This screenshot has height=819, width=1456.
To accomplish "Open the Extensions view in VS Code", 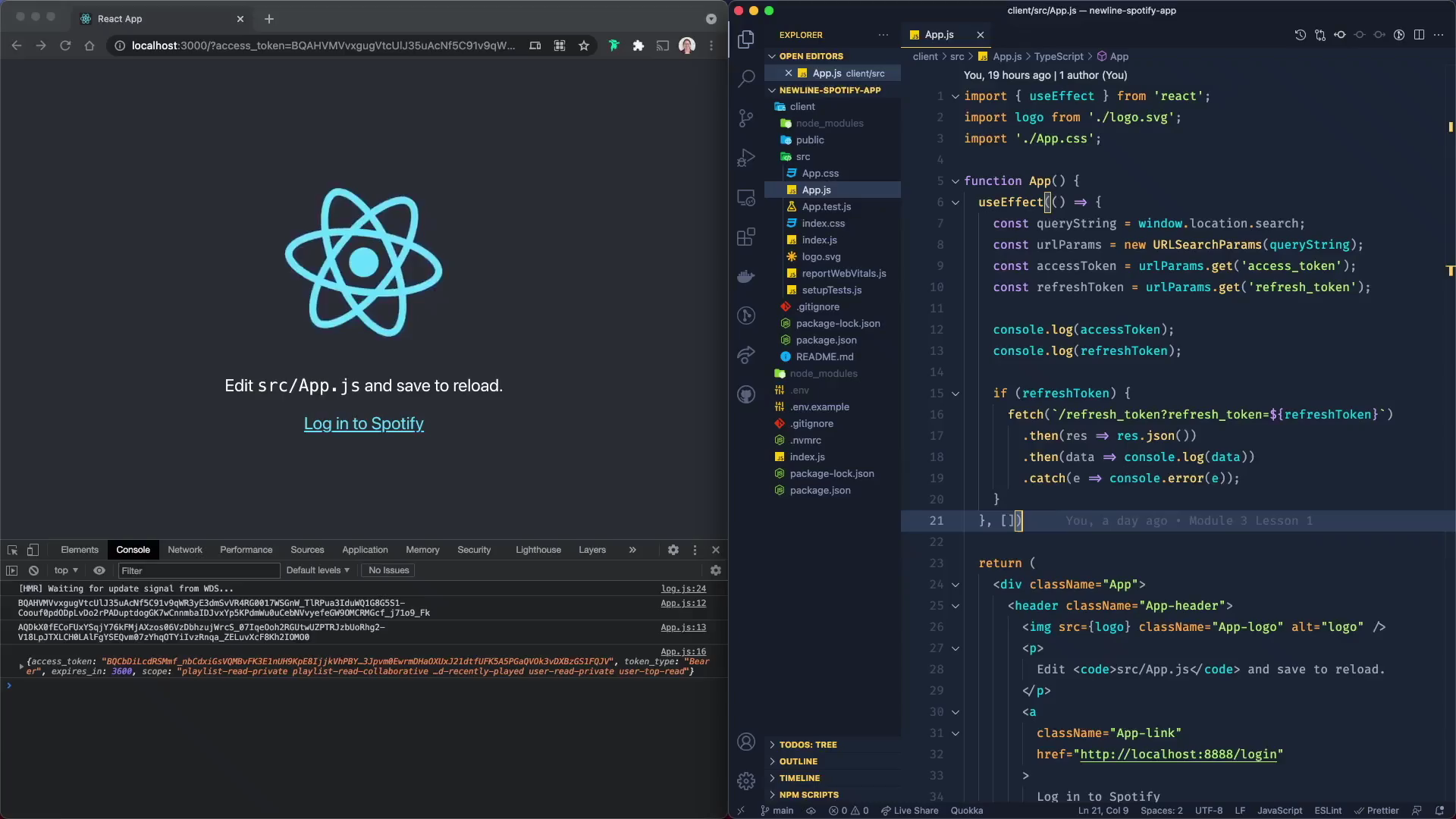I will (x=746, y=237).
